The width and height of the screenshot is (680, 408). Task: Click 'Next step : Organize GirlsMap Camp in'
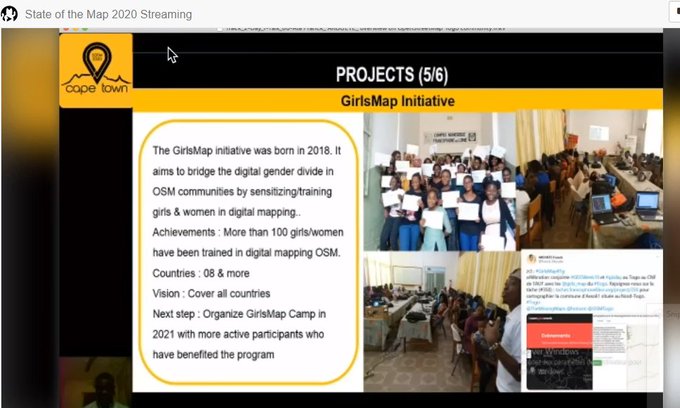coord(239,314)
